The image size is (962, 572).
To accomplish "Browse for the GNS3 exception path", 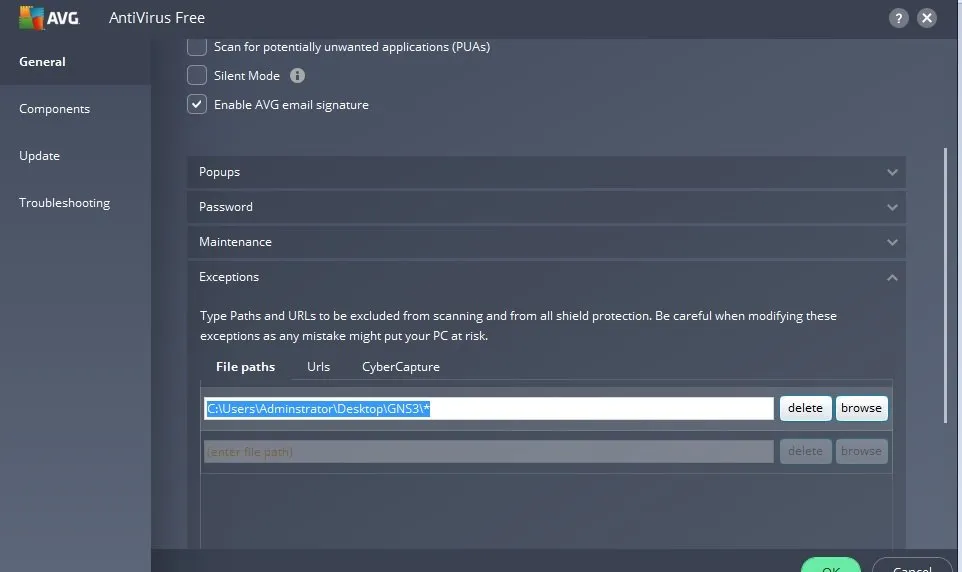I will pyautogui.click(x=861, y=408).
